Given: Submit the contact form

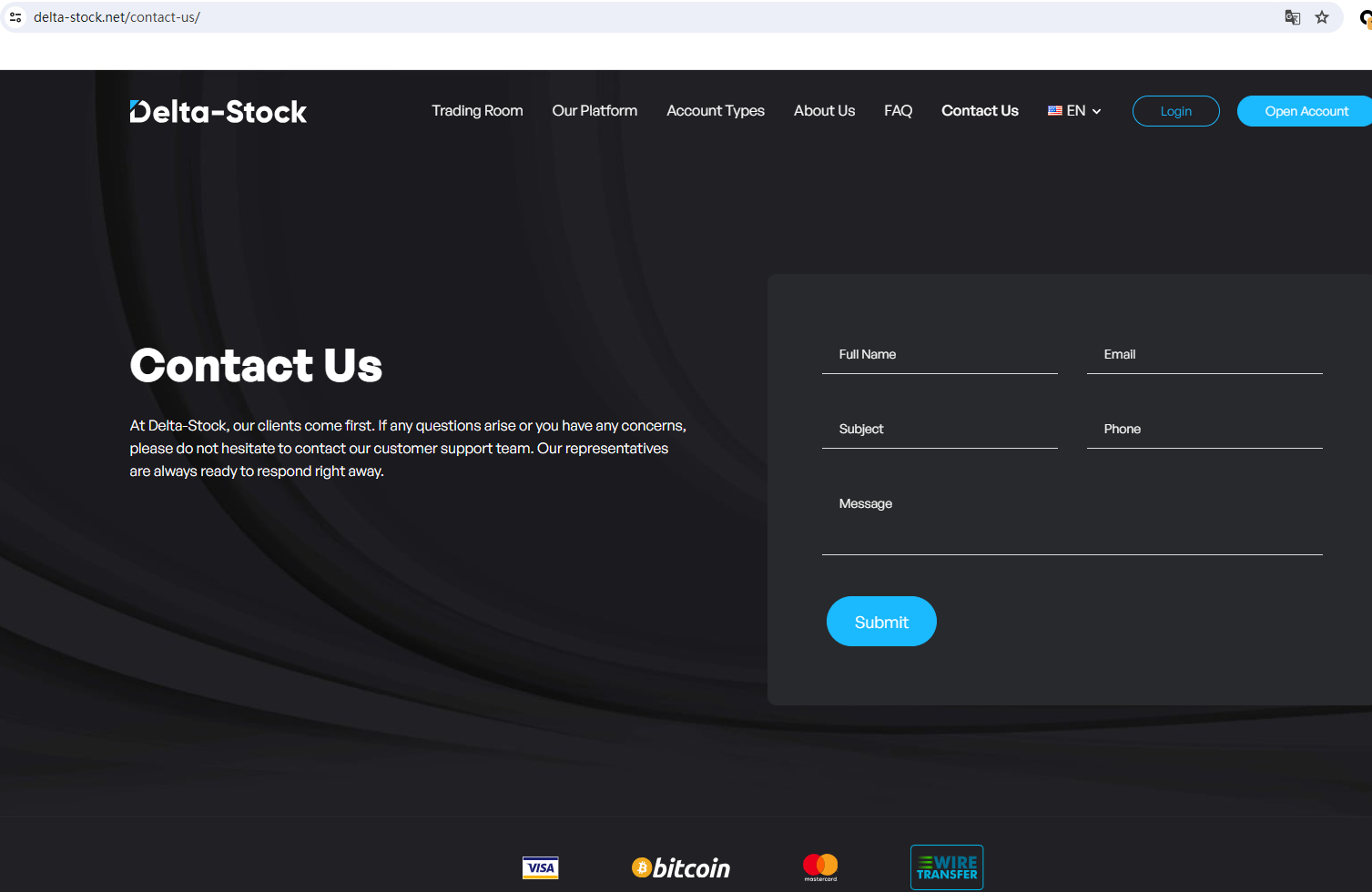Looking at the screenshot, I should pyautogui.click(x=881, y=622).
